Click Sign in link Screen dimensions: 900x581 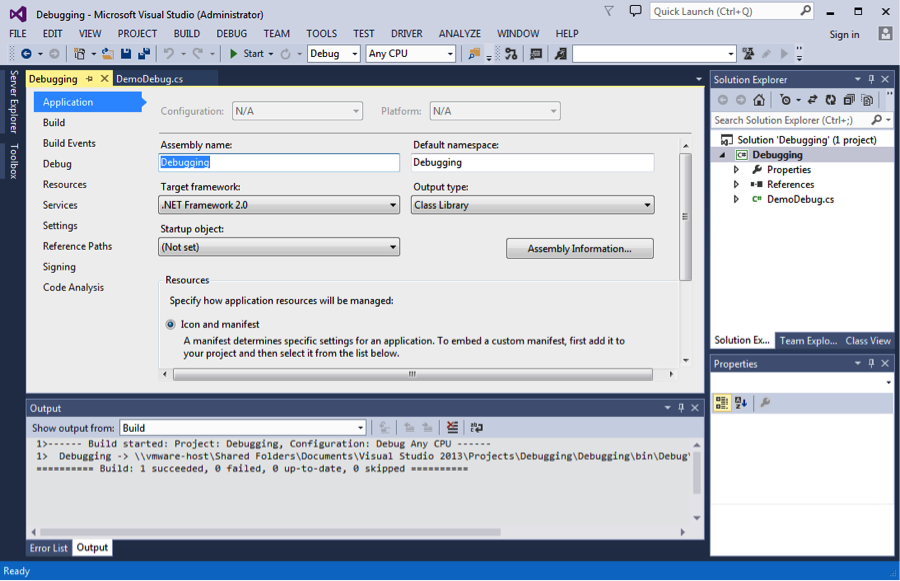click(x=844, y=34)
